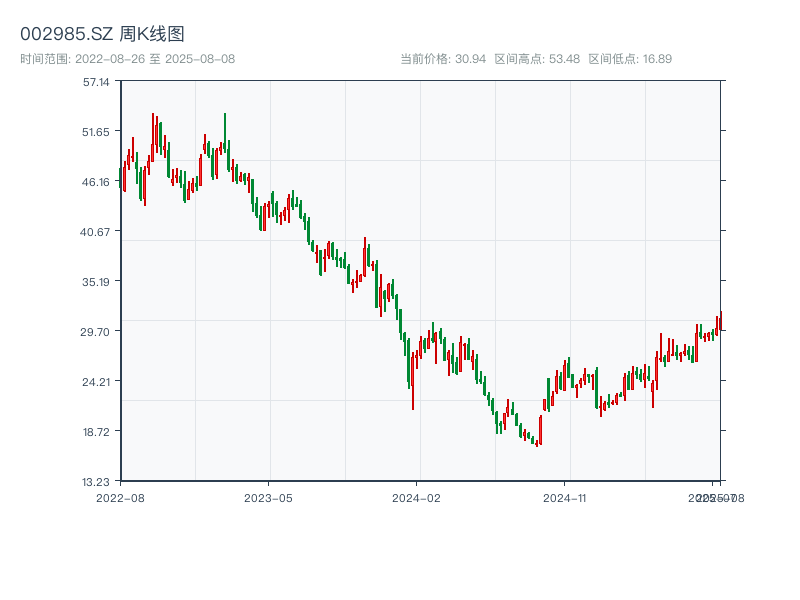Click the 2024-02 date axis label
The height and width of the screenshot is (600, 800).
coord(417,497)
